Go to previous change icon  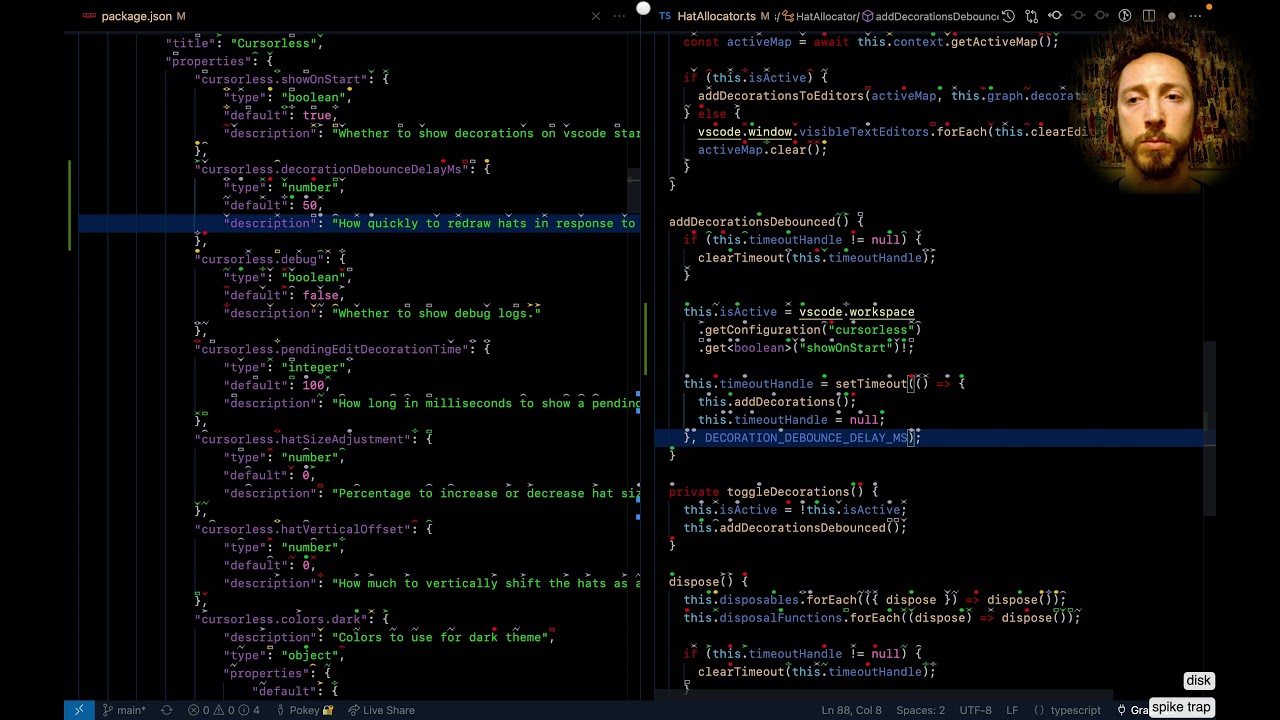(x=1078, y=16)
